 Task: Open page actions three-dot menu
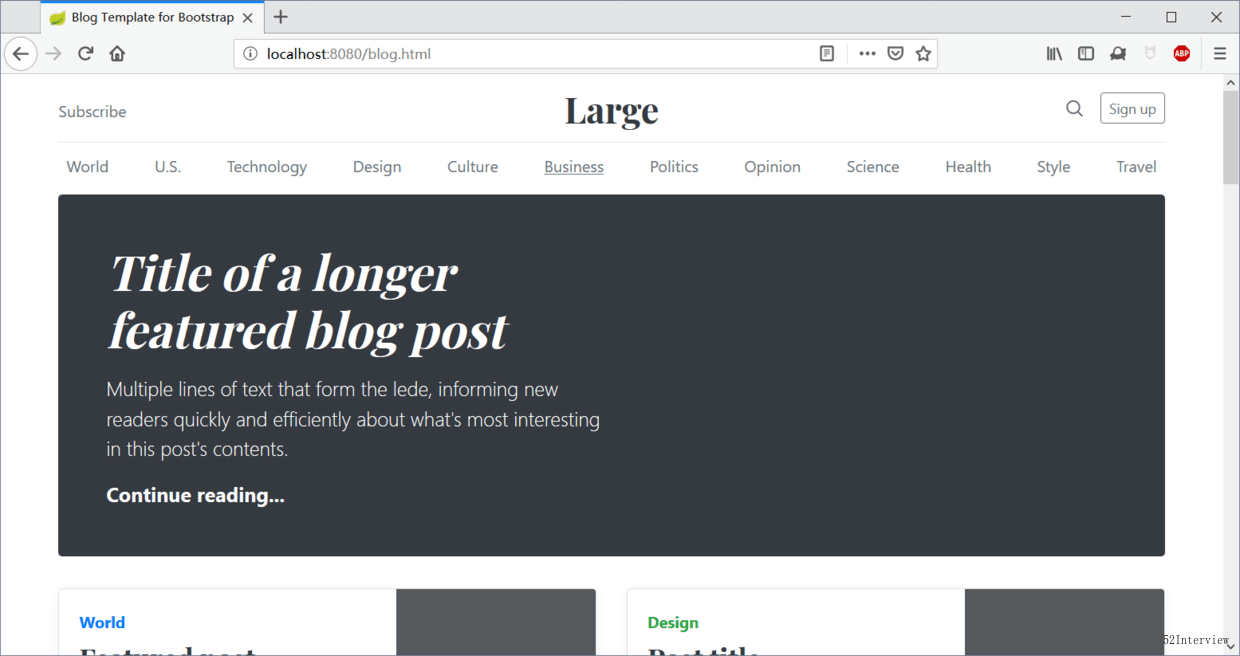(x=867, y=54)
